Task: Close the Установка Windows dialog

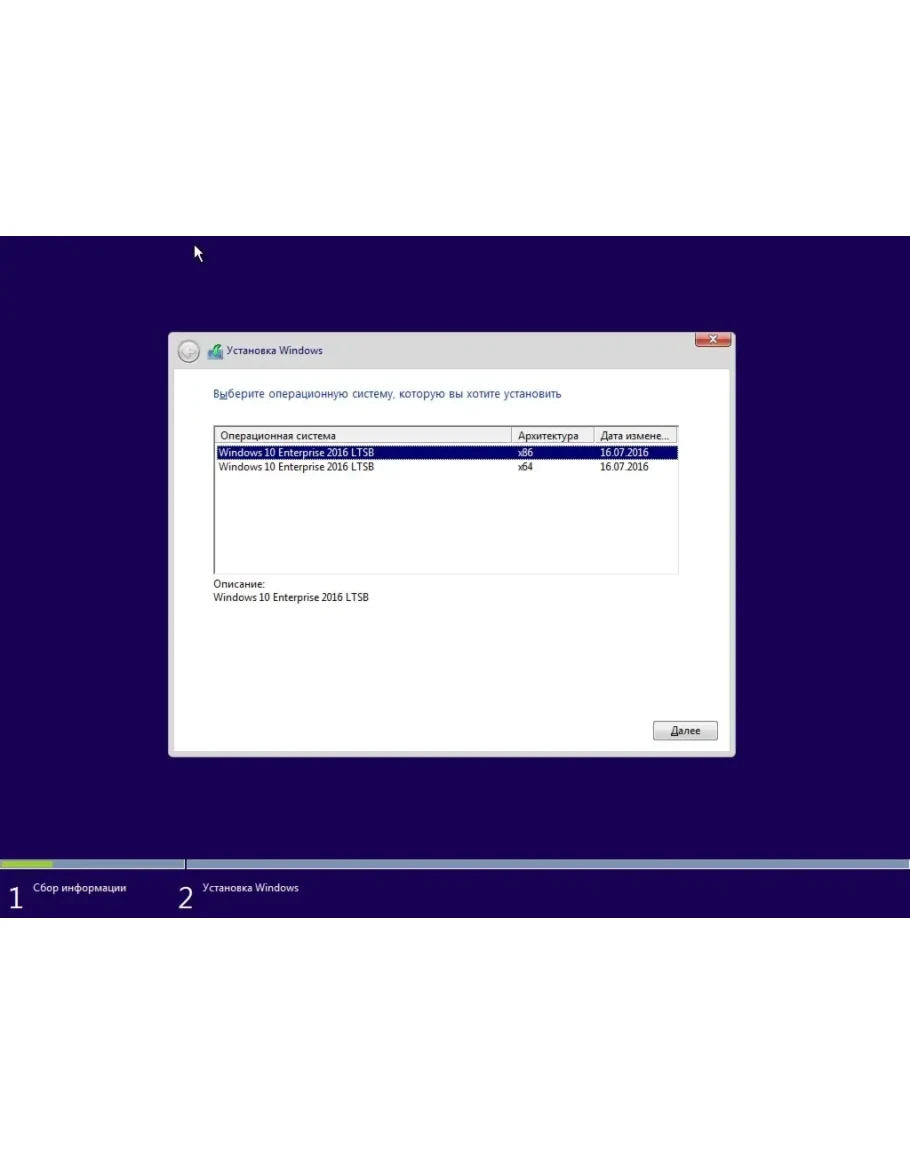Action: [712, 340]
